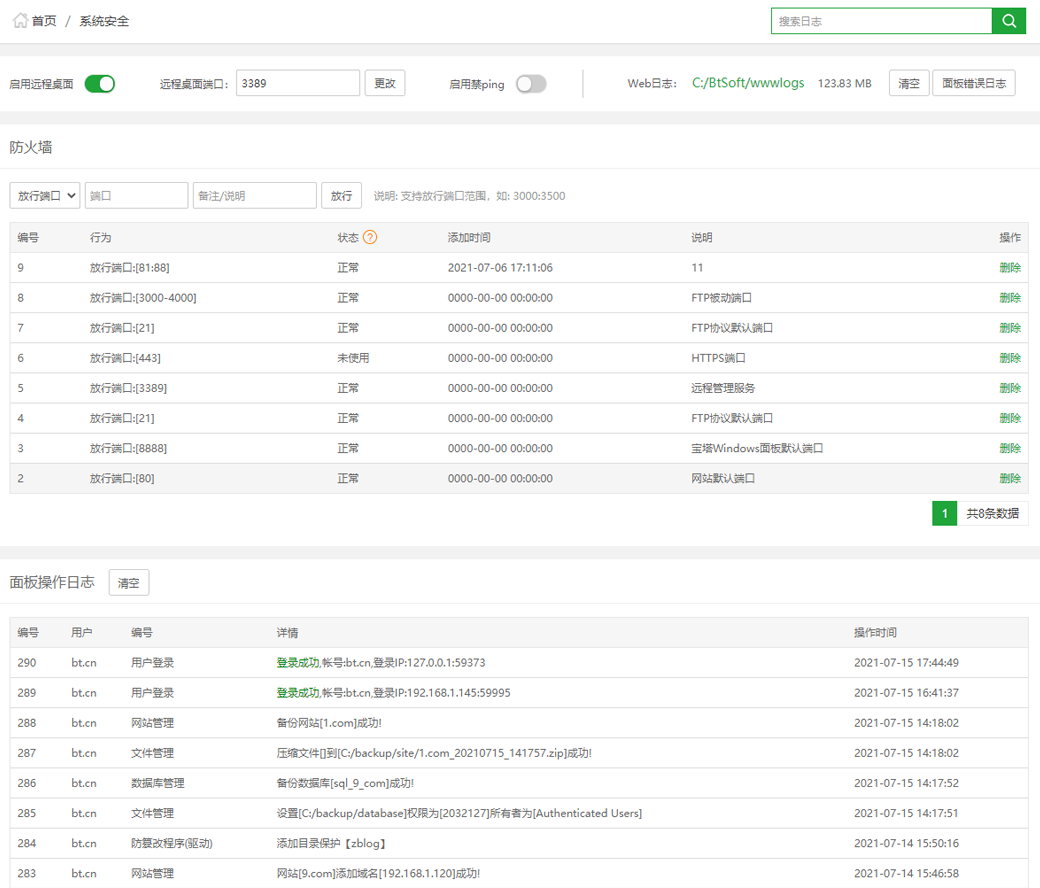Click the 放行 button to add rule
The width and height of the screenshot is (1040, 888).
[342, 196]
